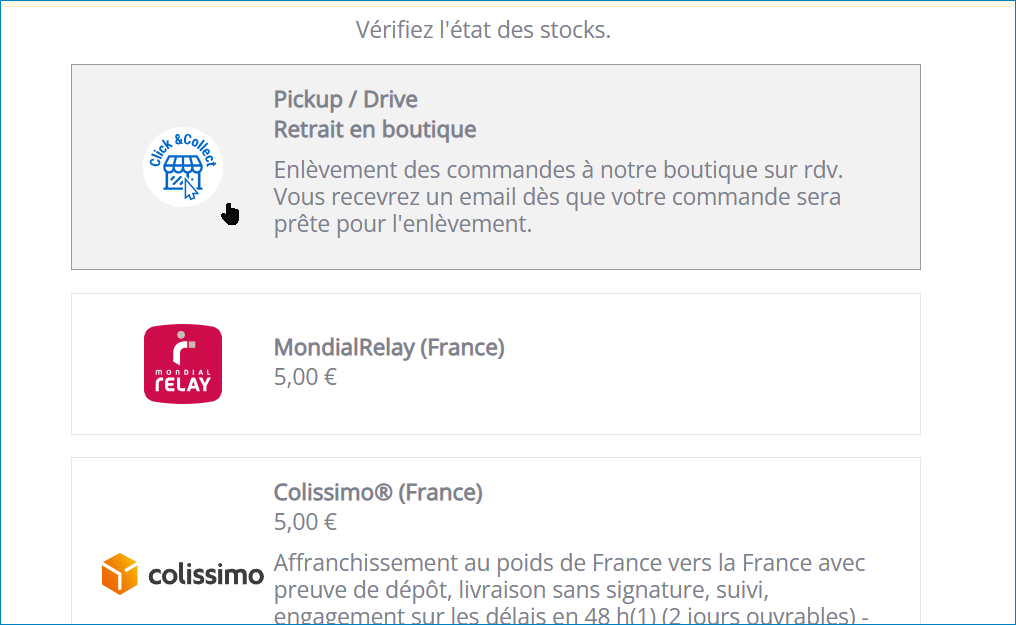
Task: Click the 'Enlèvement des commandes' pickup description
Action: point(558,197)
